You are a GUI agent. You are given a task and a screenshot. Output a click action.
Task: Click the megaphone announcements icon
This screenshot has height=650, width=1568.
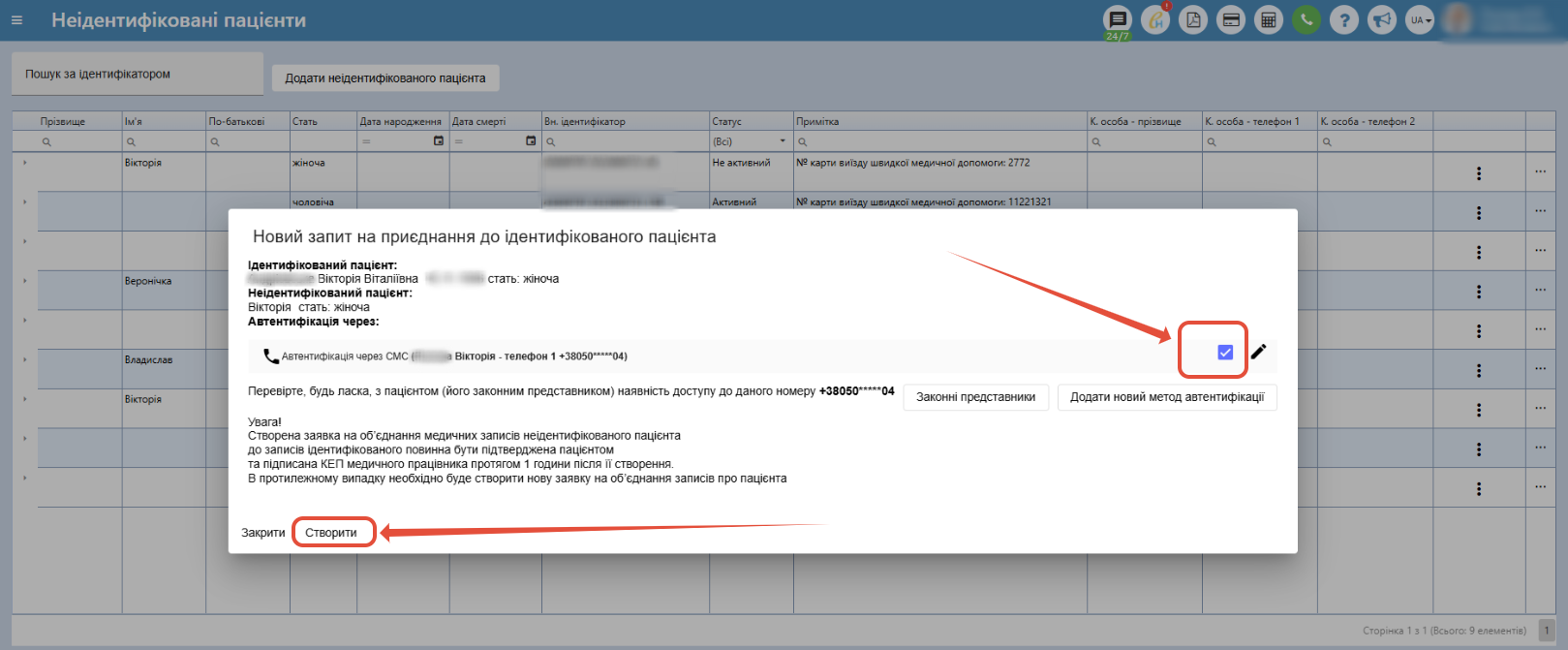tap(1382, 19)
